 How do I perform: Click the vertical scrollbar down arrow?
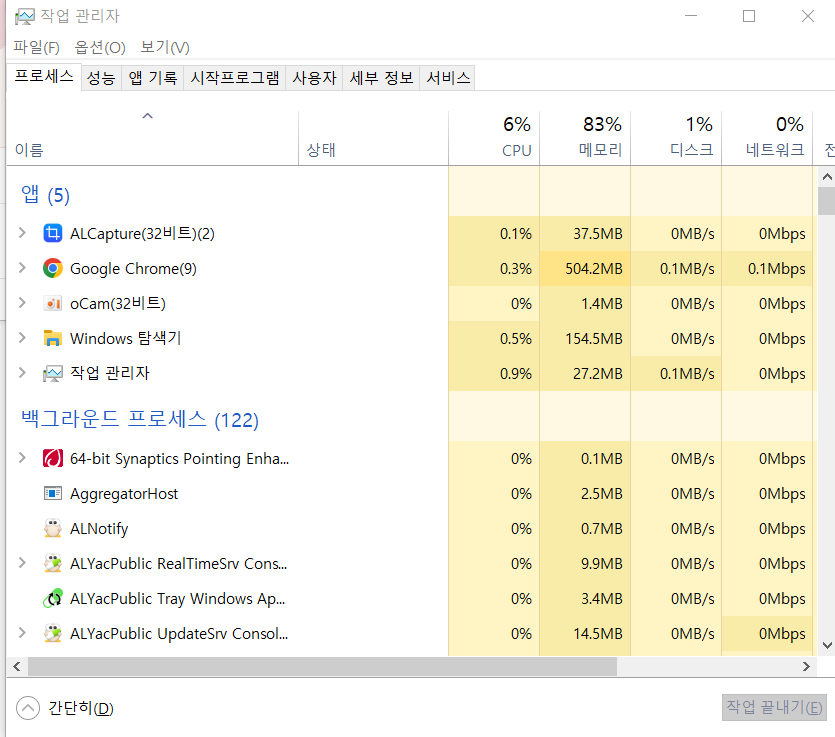(826, 645)
